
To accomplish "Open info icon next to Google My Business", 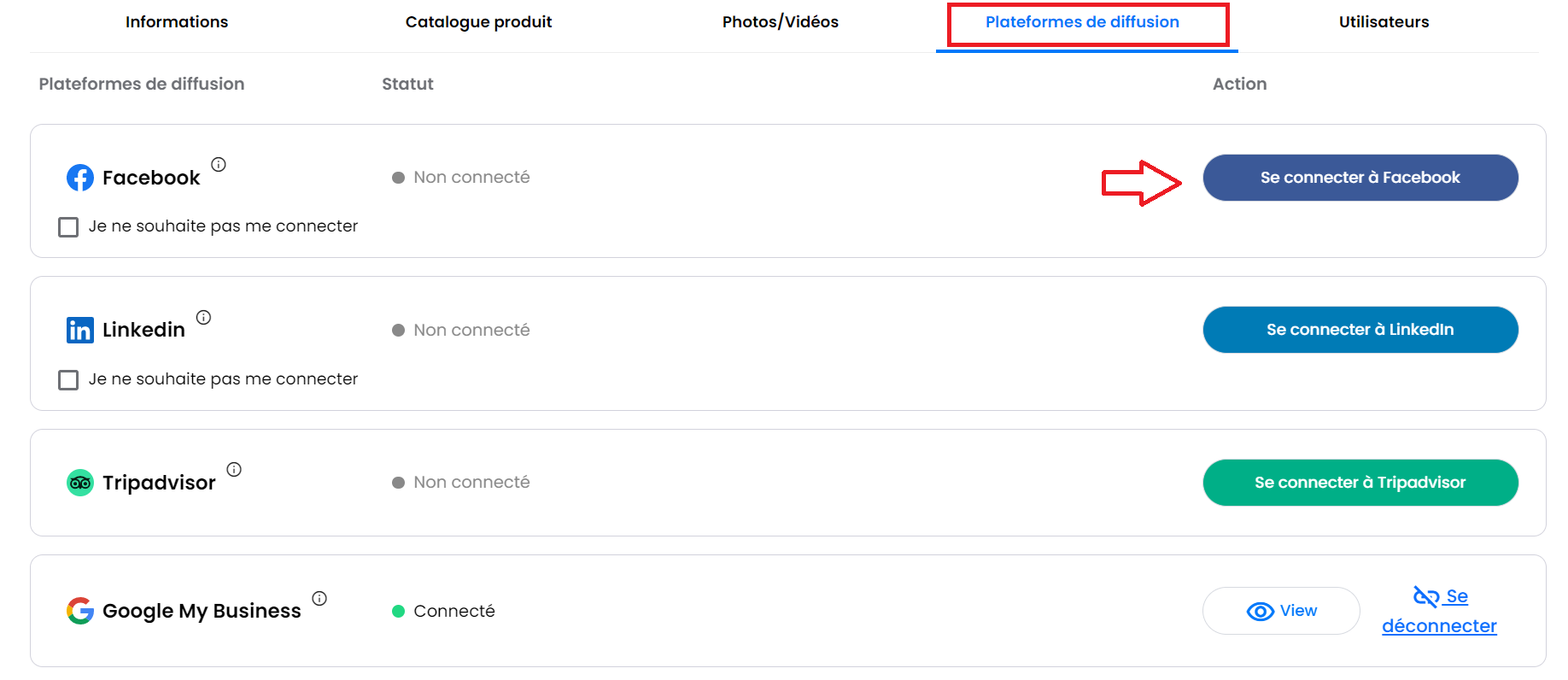I will [x=319, y=598].
